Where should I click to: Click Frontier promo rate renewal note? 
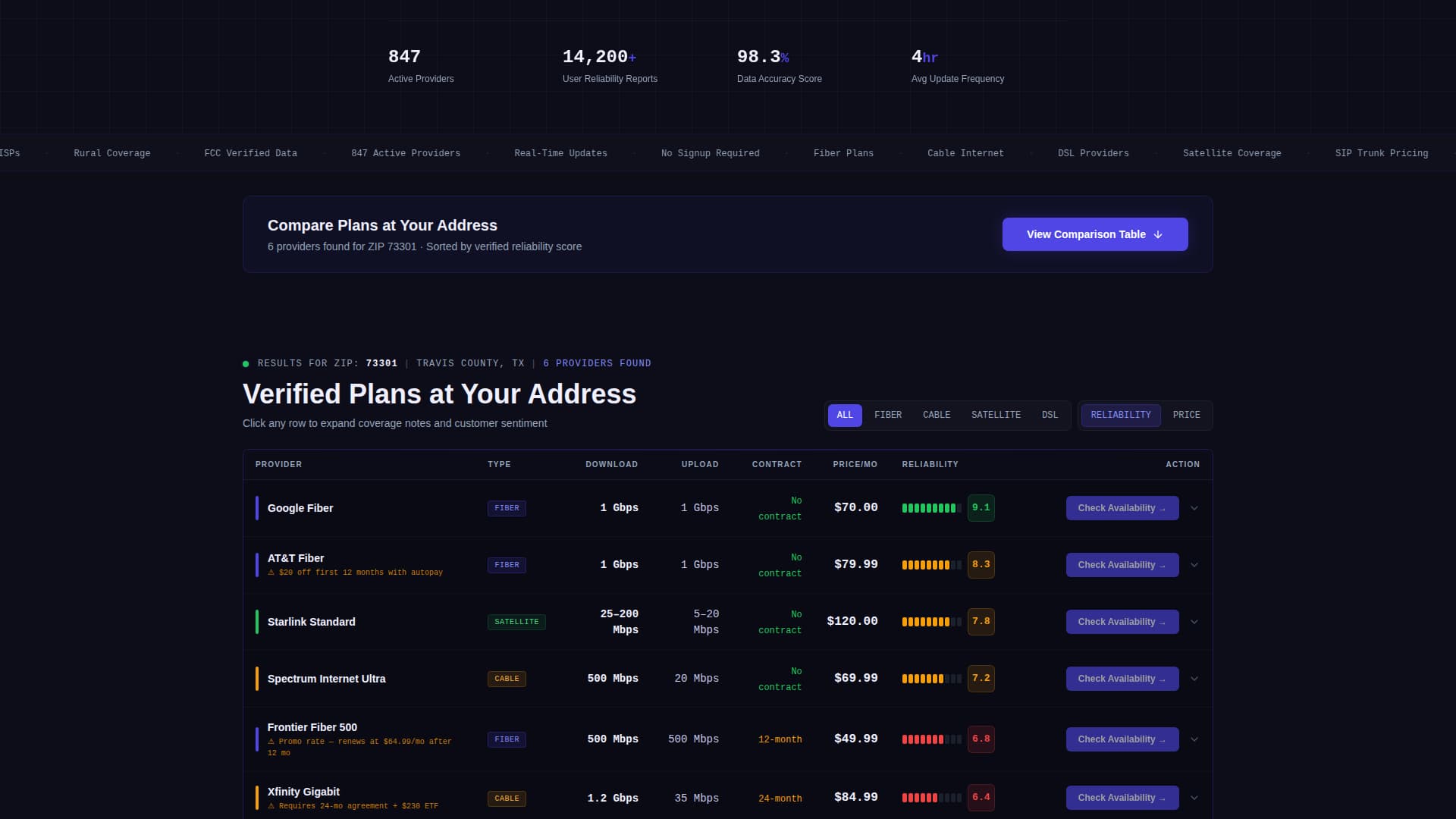tap(359, 747)
